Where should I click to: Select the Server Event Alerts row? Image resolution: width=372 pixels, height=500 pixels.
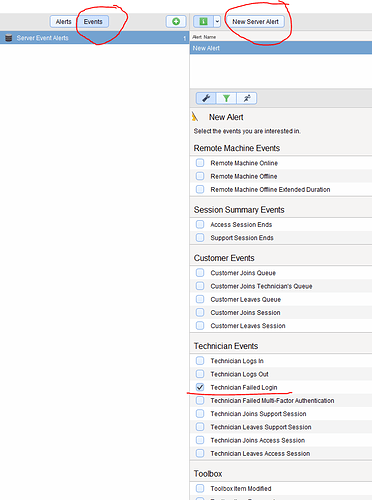[95, 38]
